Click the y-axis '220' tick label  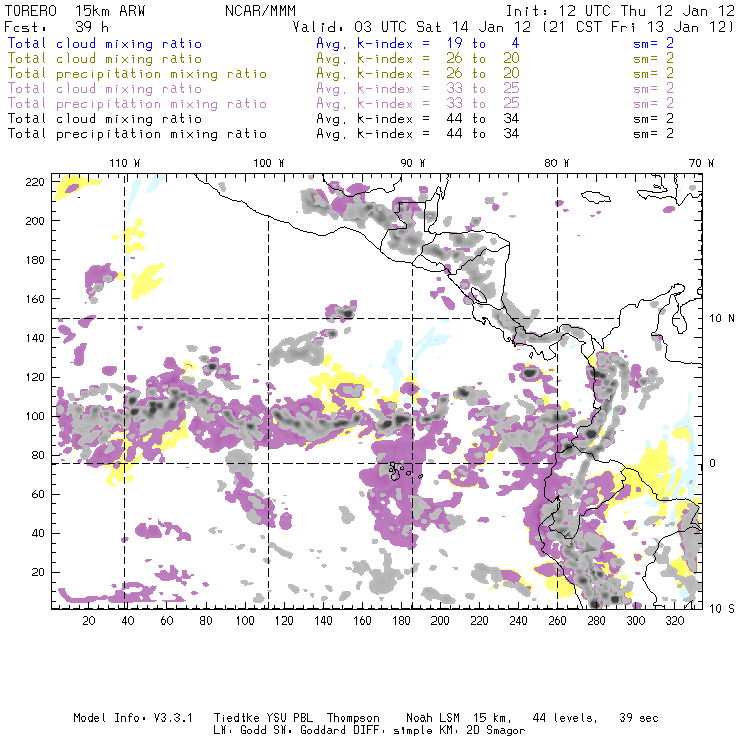coord(35,182)
